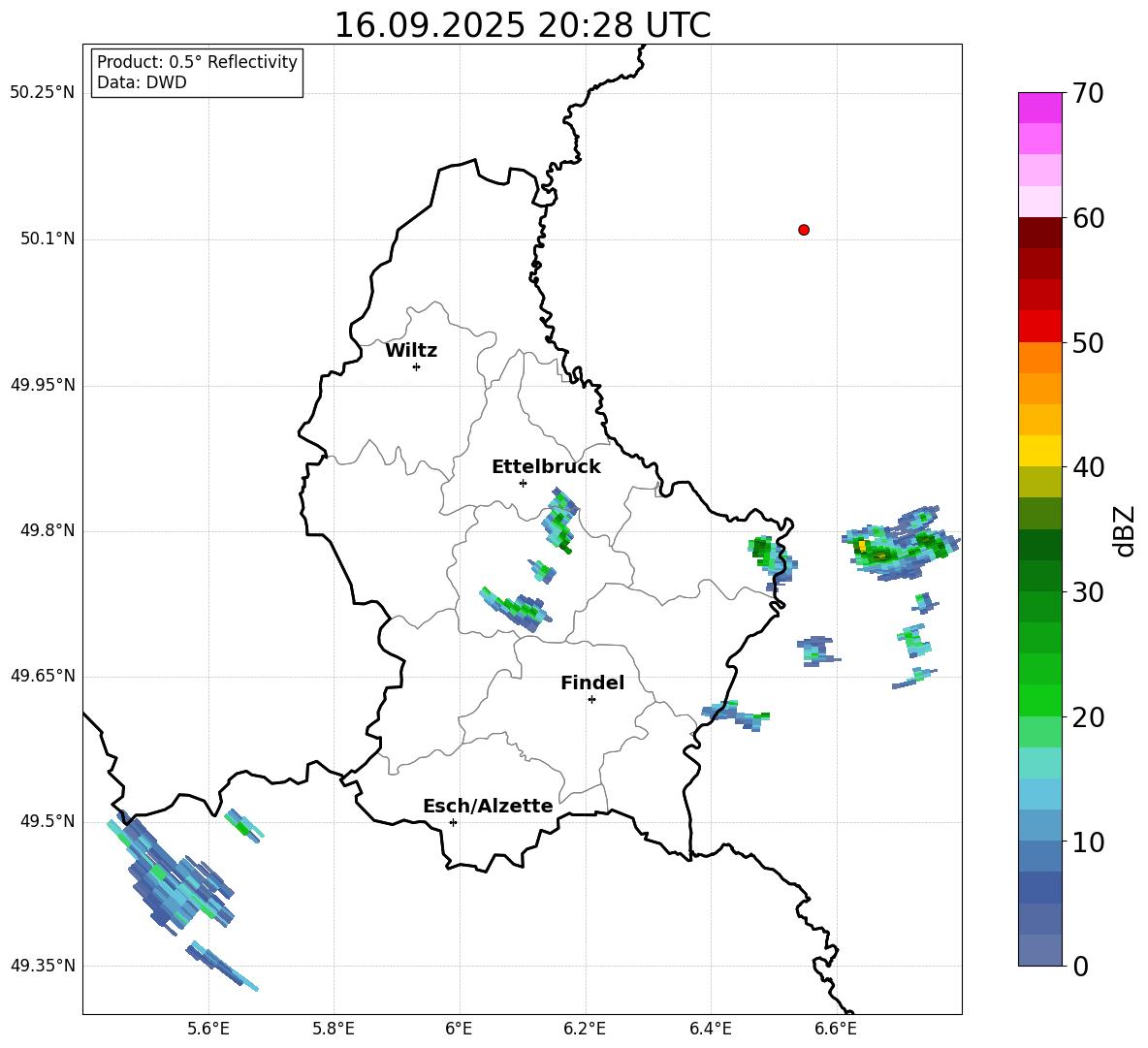Click the red radar site marker
This screenshot has width=1148, height=1048.
pyautogui.click(x=804, y=230)
